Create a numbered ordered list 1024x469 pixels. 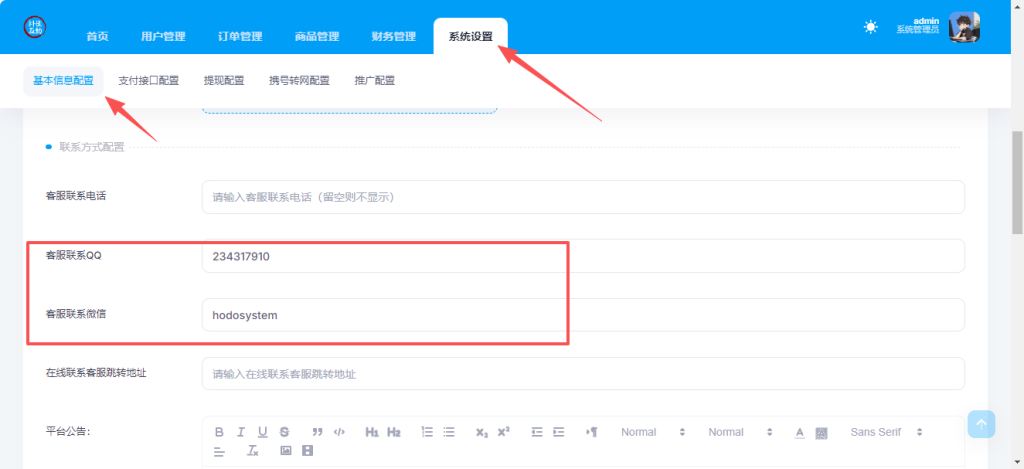coord(427,432)
